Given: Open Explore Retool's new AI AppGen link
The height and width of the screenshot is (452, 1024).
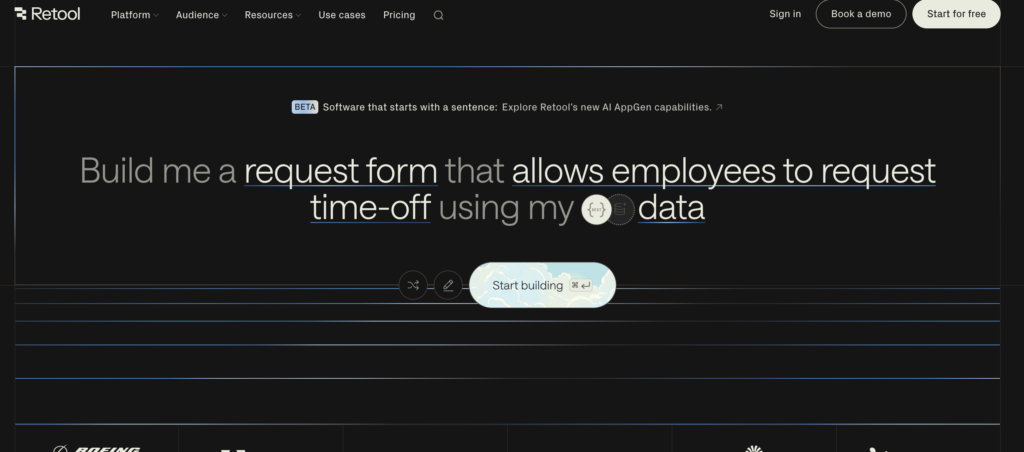Looking at the screenshot, I should point(606,107).
